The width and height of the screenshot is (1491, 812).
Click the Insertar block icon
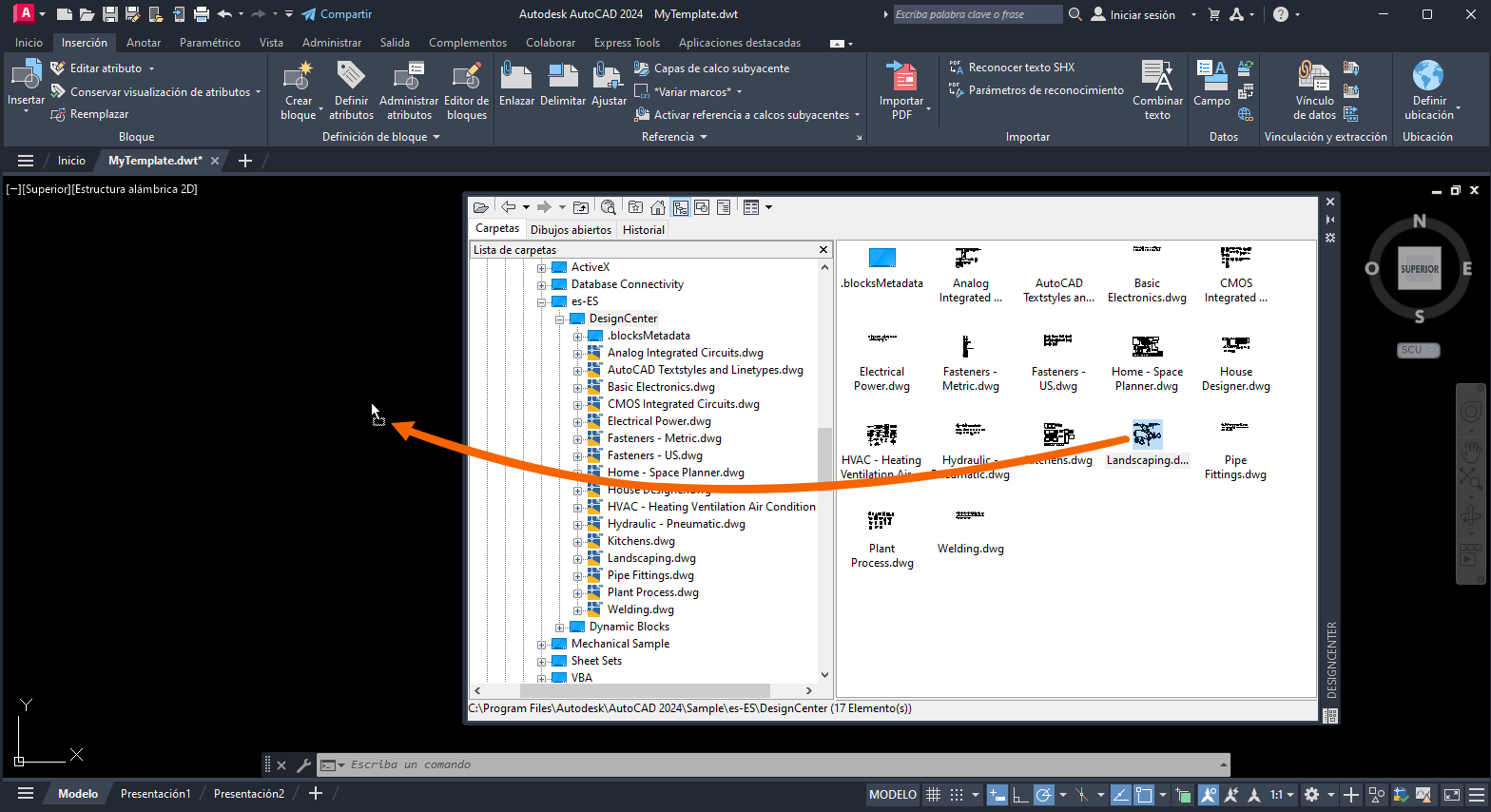pyautogui.click(x=26, y=76)
